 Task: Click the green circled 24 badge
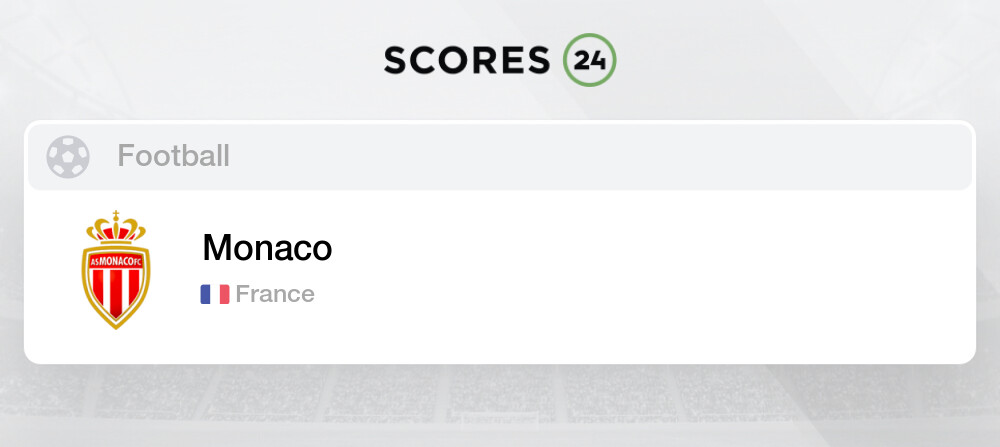coord(590,60)
